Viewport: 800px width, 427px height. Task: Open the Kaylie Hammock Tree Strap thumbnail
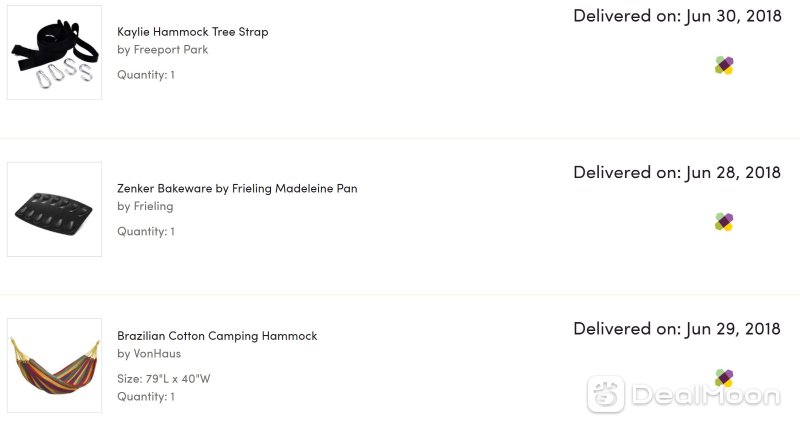[x=55, y=53]
